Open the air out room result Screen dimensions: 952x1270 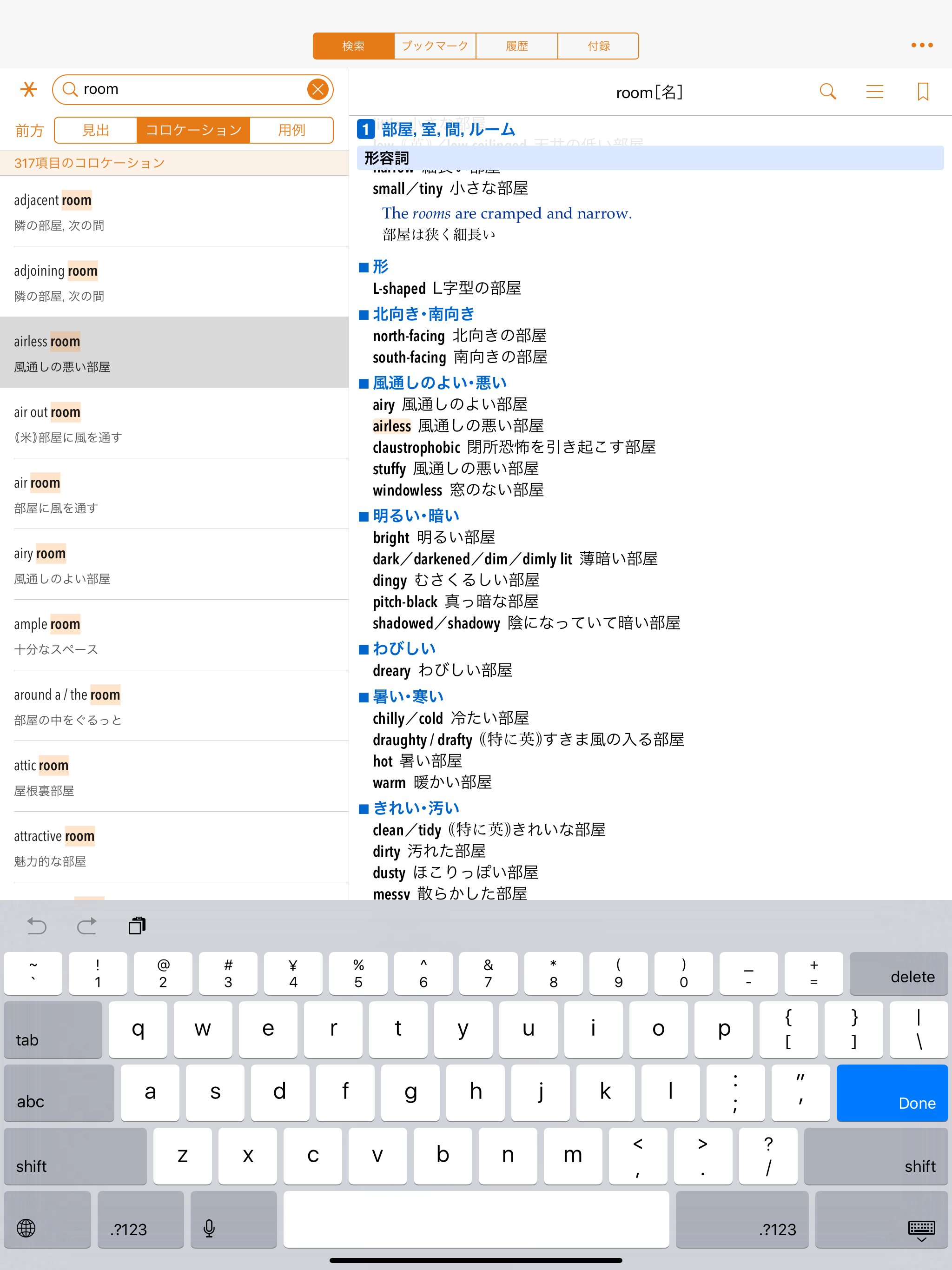[x=175, y=423]
